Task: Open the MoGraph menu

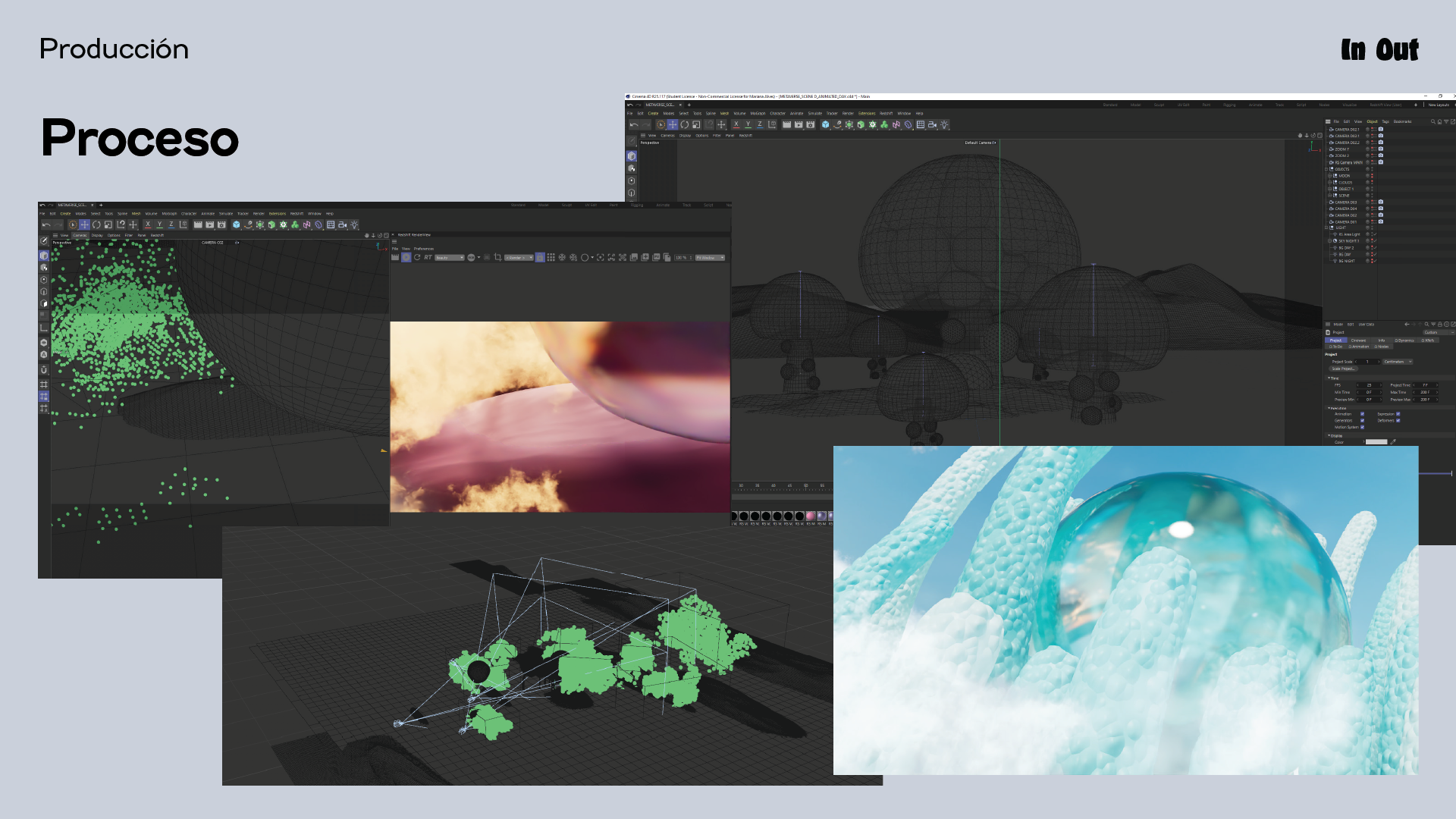Action: [757, 114]
